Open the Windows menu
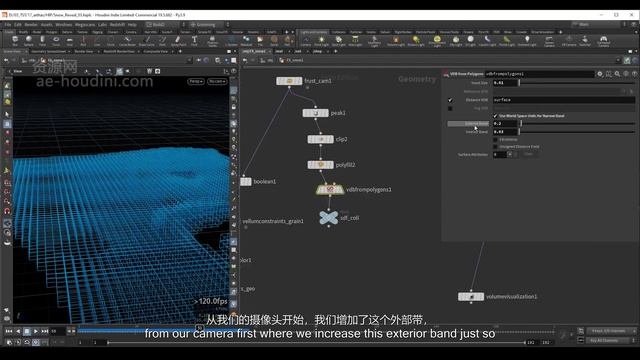 pos(64,24)
